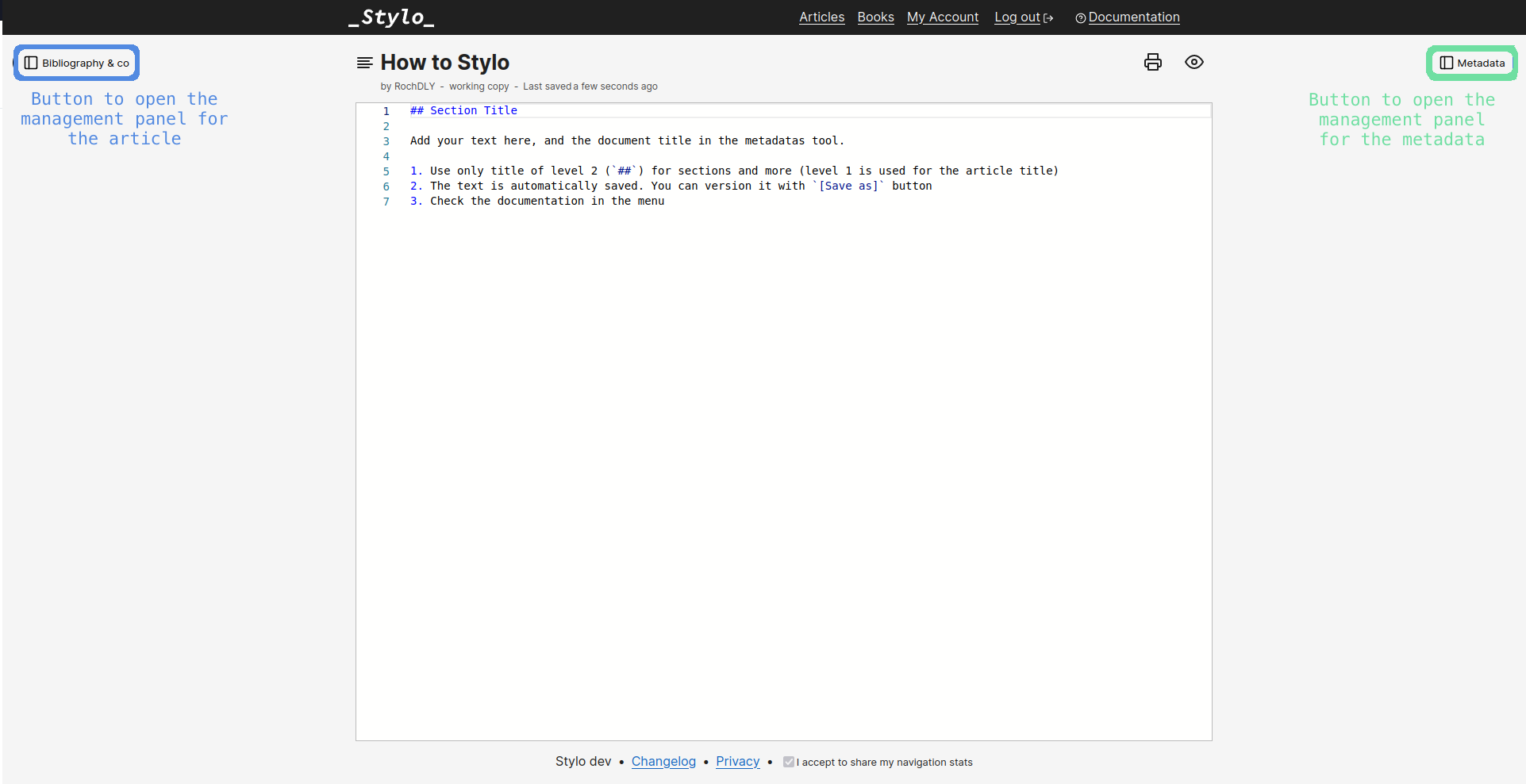Image resolution: width=1526 pixels, height=784 pixels.
Task: Click the 'Use only title of level 2' line
Action: (734, 171)
